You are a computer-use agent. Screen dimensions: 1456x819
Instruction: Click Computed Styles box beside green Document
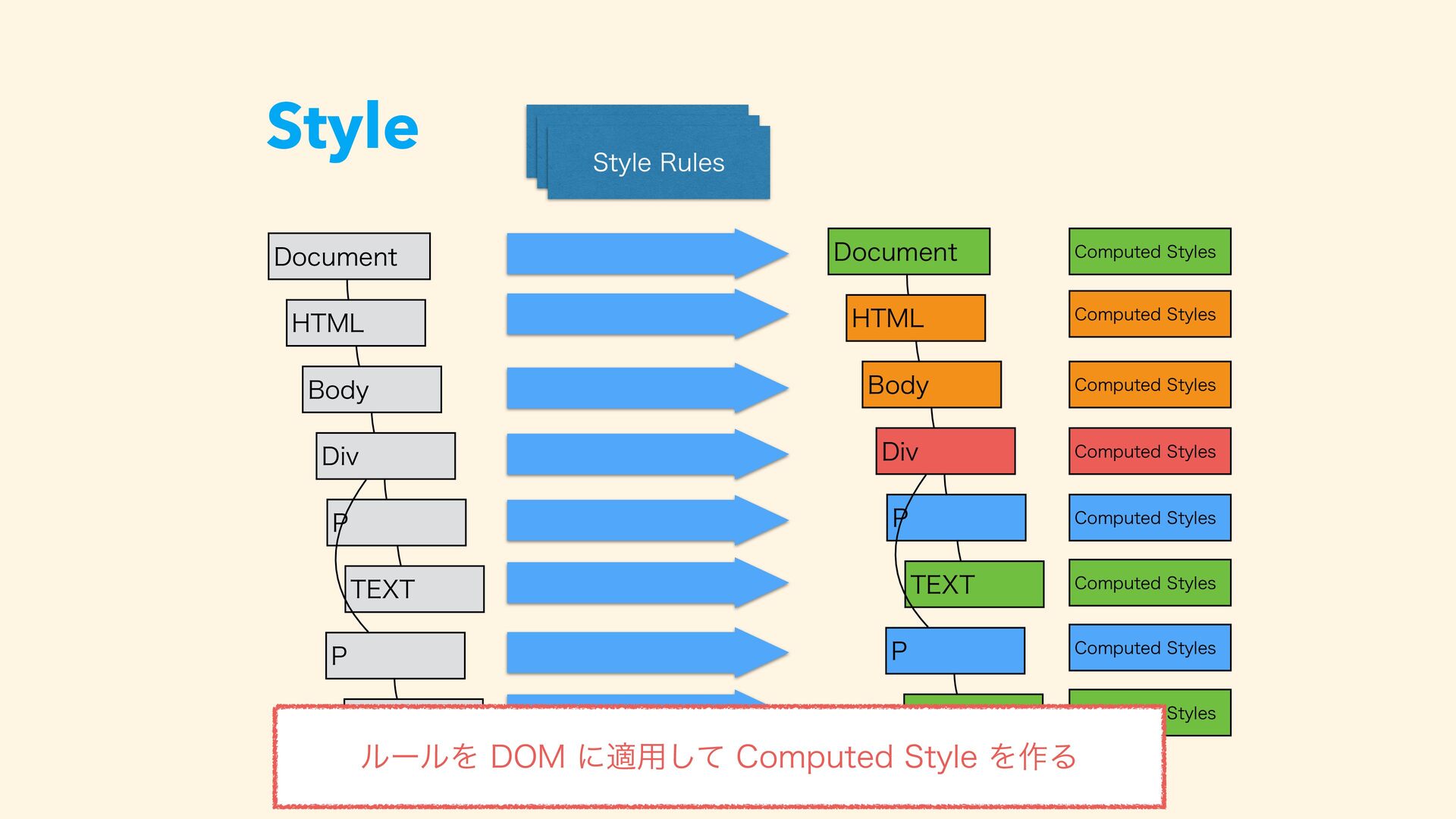click(x=1150, y=252)
